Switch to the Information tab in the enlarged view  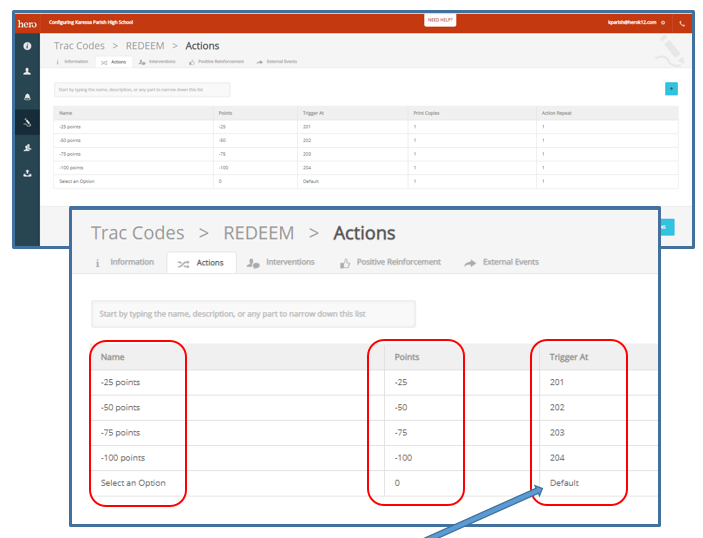(x=124, y=263)
